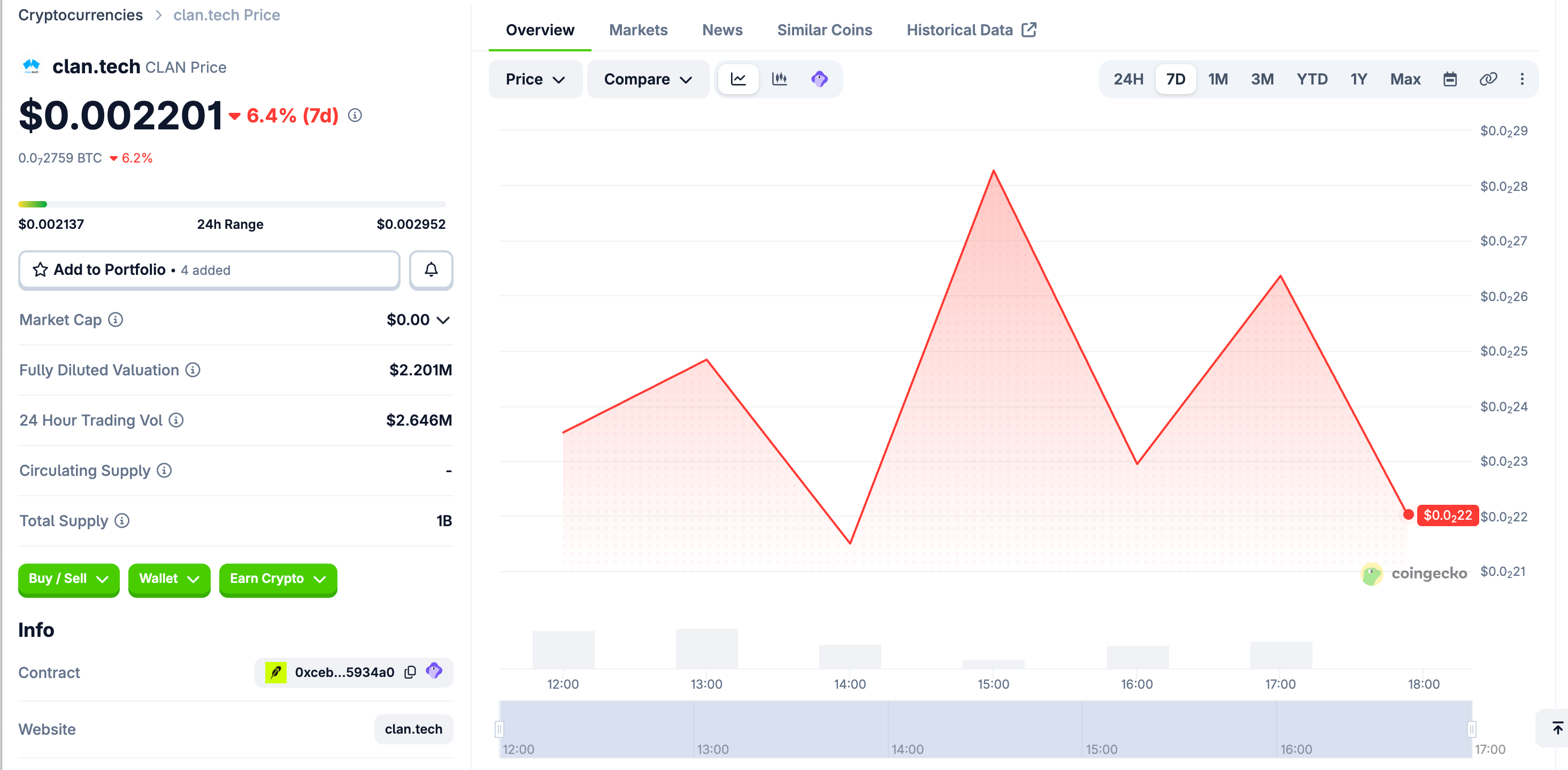
Task: Show 24 Hour Trading Vol info icon
Action: click(x=176, y=420)
